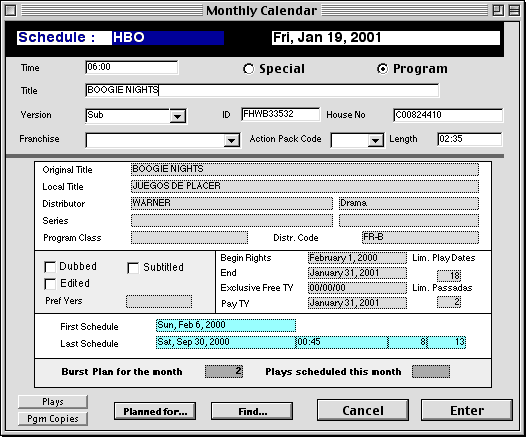526x437 pixels.
Task: Click the Version field showing Sub
Action: (128, 116)
